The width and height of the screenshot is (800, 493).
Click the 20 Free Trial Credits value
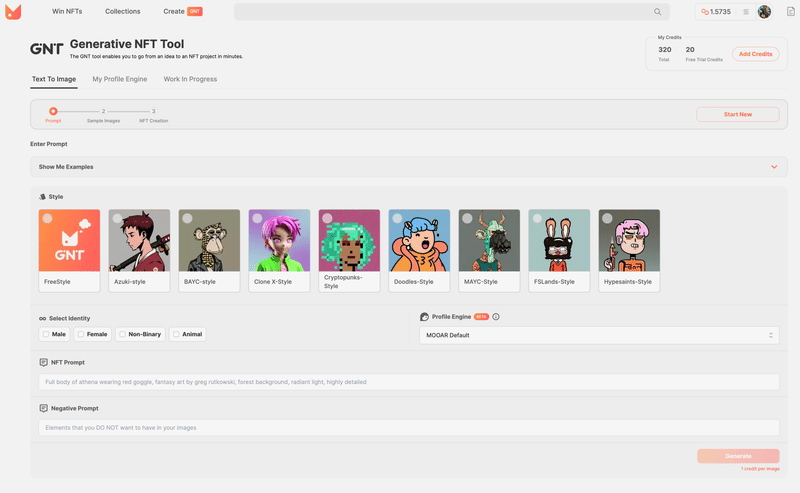coord(690,50)
